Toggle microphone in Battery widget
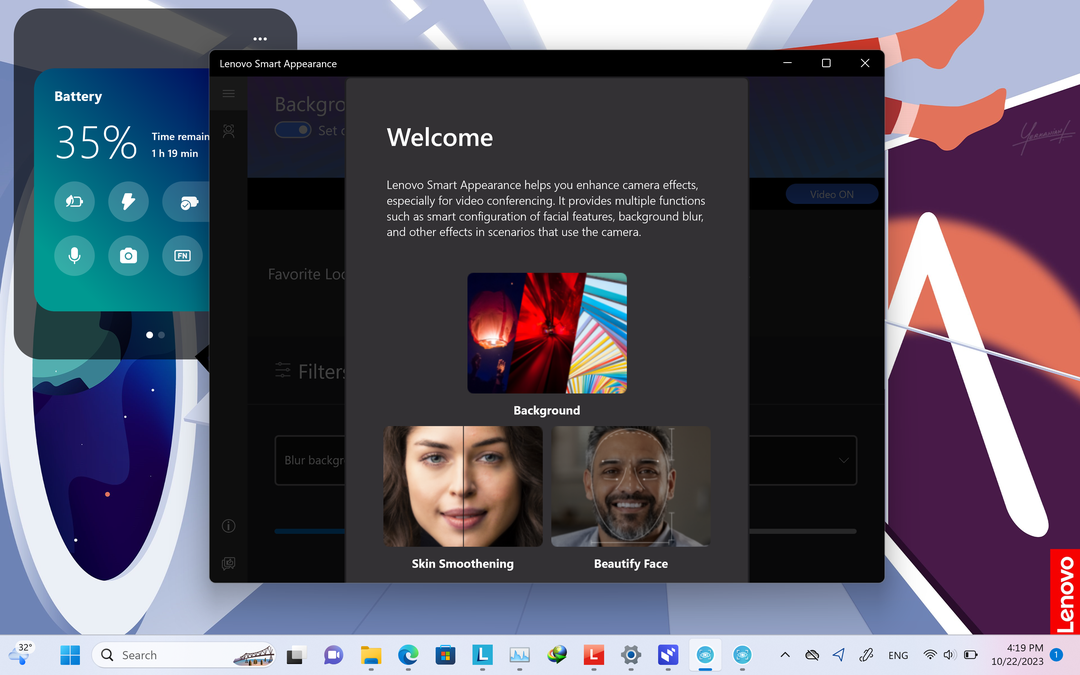 coord(74,256)
